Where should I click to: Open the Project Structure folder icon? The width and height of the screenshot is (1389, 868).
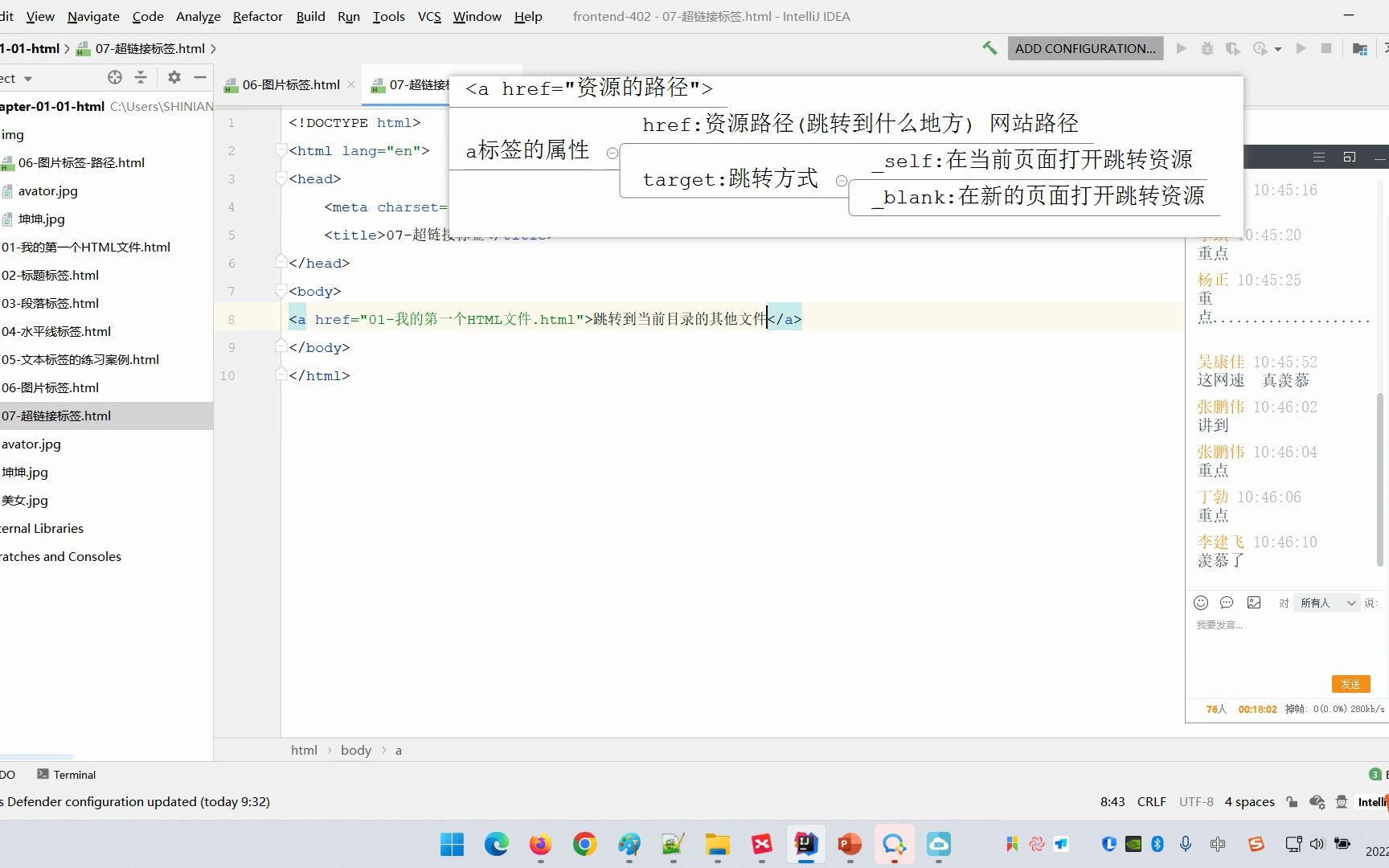(x=1360, y=48)
